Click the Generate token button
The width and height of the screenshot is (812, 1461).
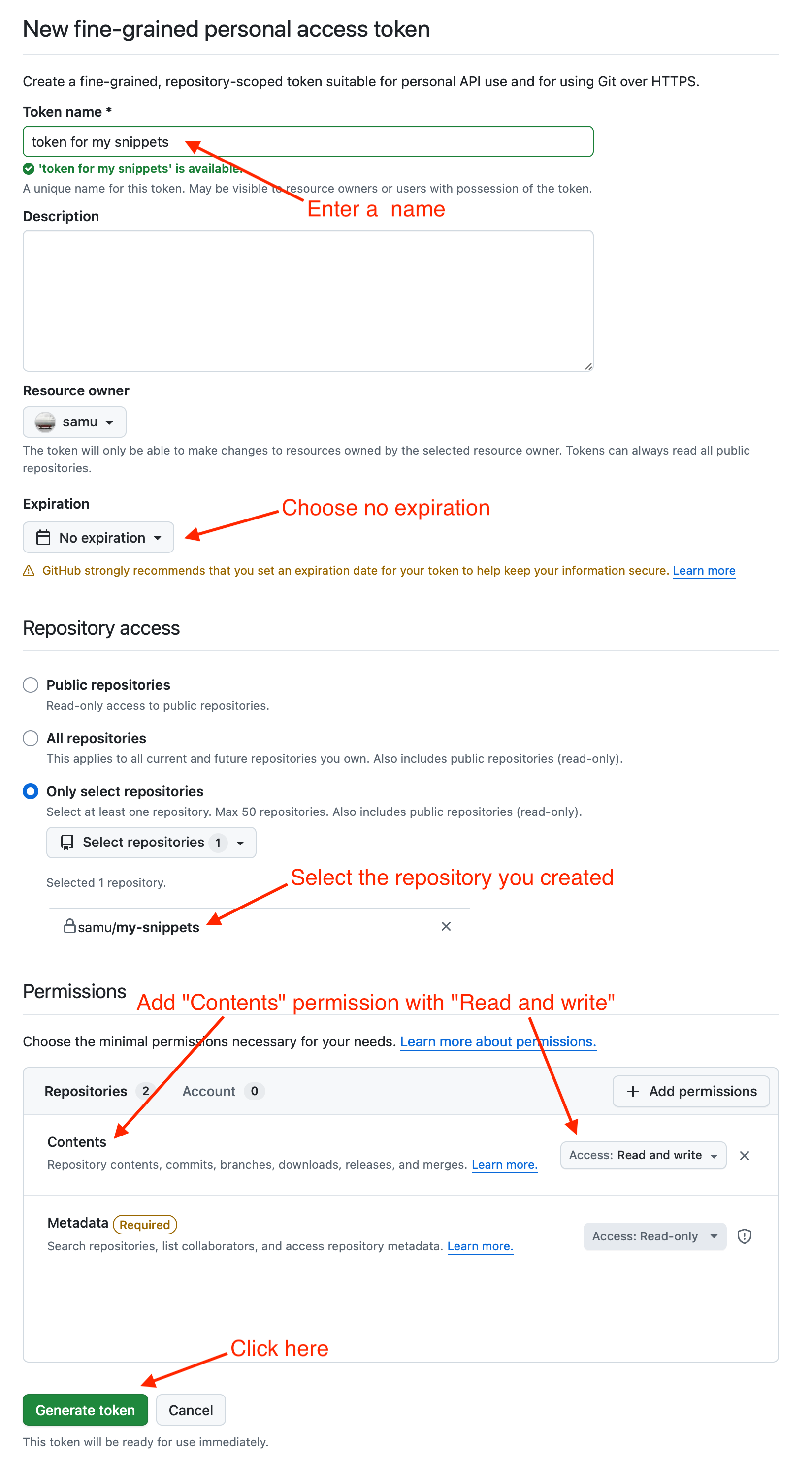click(85, 1410)
